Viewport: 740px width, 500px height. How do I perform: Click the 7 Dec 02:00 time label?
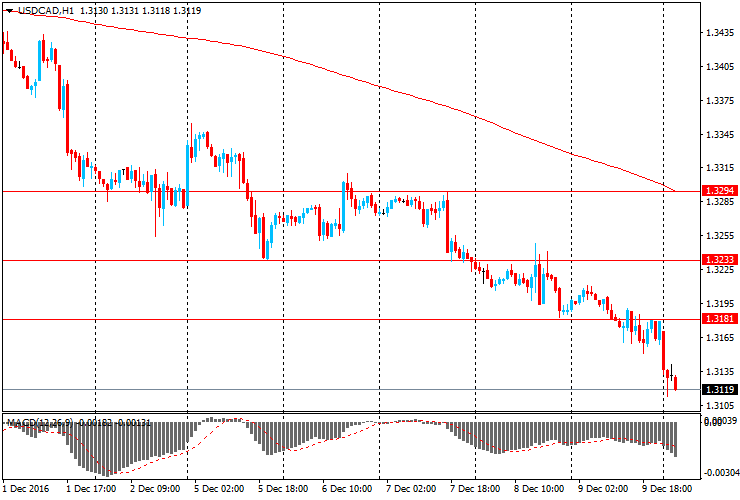(411, 488)
